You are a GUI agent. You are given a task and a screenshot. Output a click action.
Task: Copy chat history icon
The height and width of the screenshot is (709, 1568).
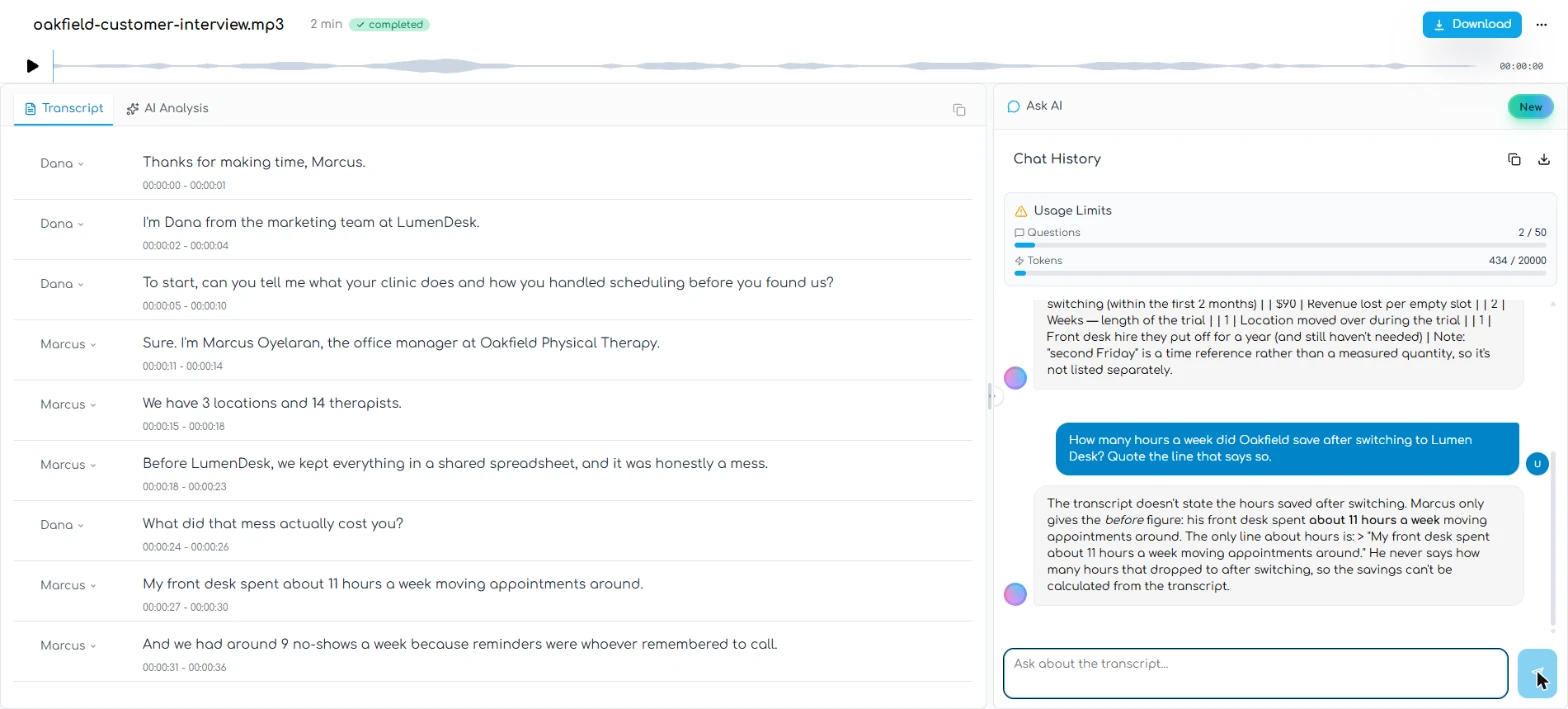[1514, 159]
